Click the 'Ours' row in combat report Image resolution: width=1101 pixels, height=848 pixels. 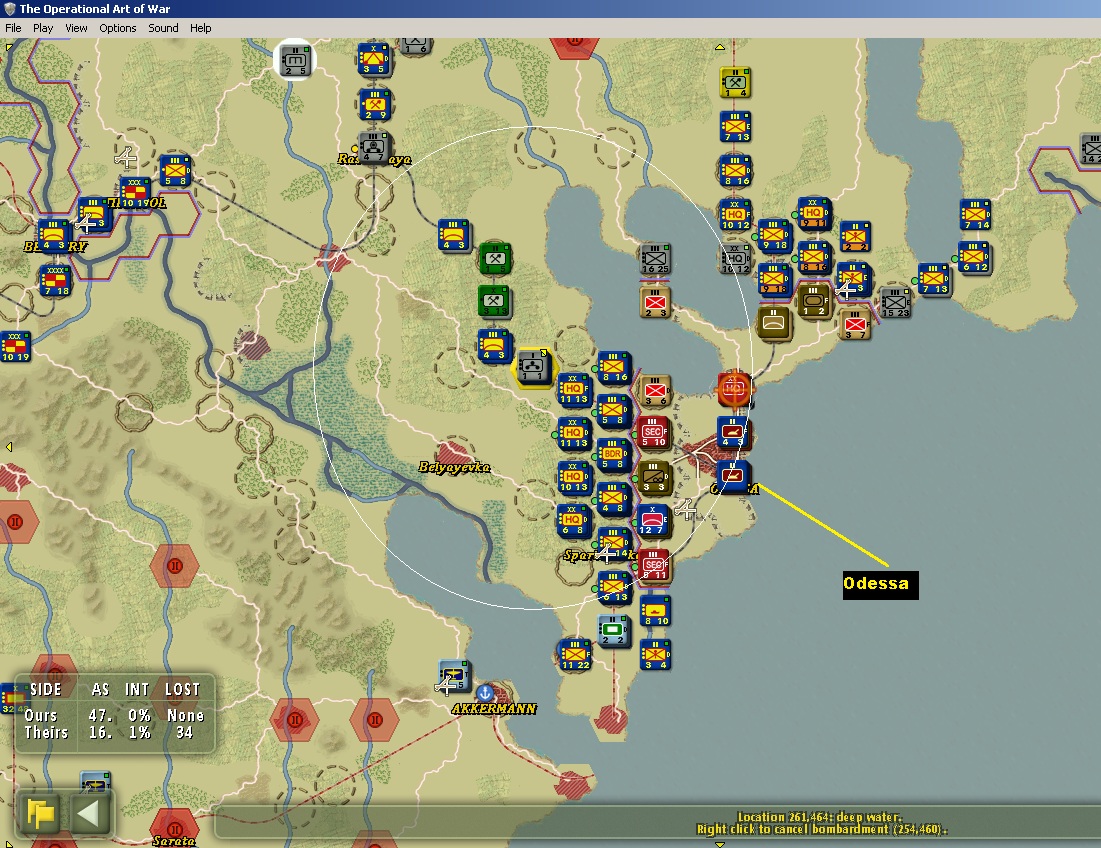coord(114,715)
